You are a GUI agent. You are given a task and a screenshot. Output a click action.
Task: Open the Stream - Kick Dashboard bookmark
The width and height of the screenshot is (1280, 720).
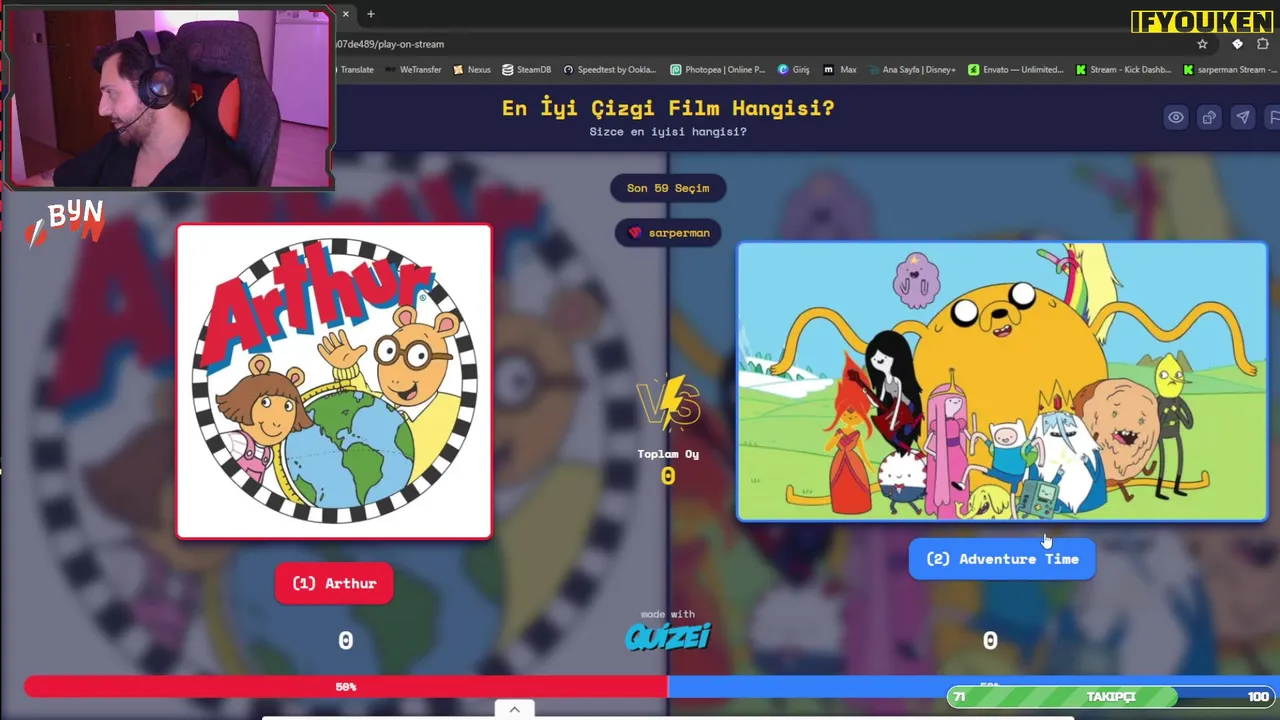(1123, 70)
